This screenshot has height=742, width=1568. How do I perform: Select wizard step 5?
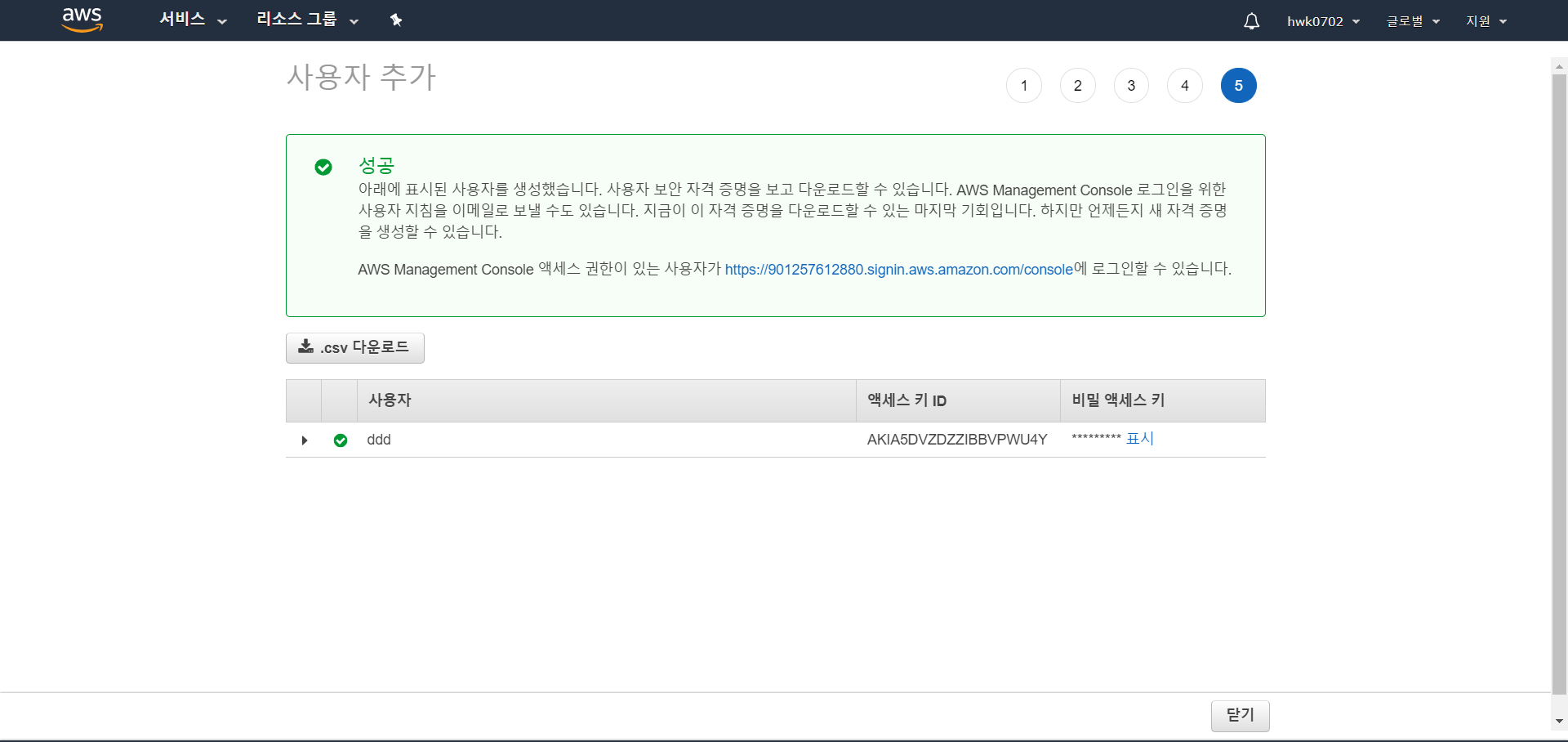coord(1239,86)
